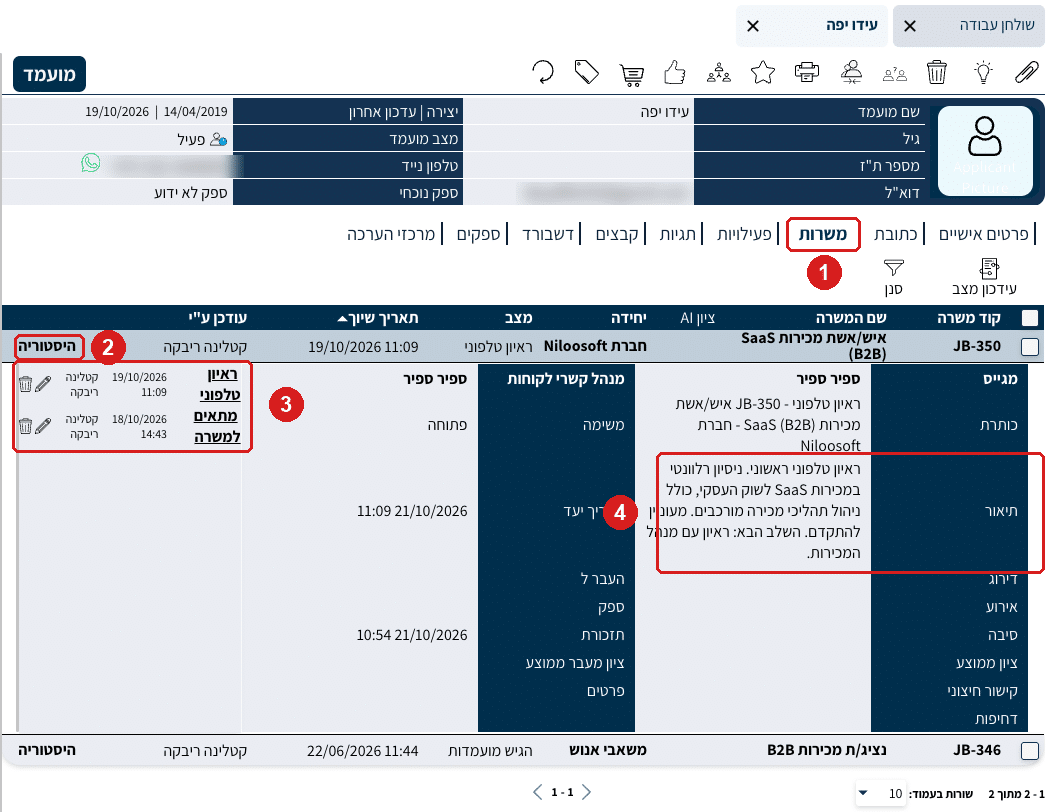Click the thumbs-up icon in the toolbar

pyautogui.click(x=674, y=72)
